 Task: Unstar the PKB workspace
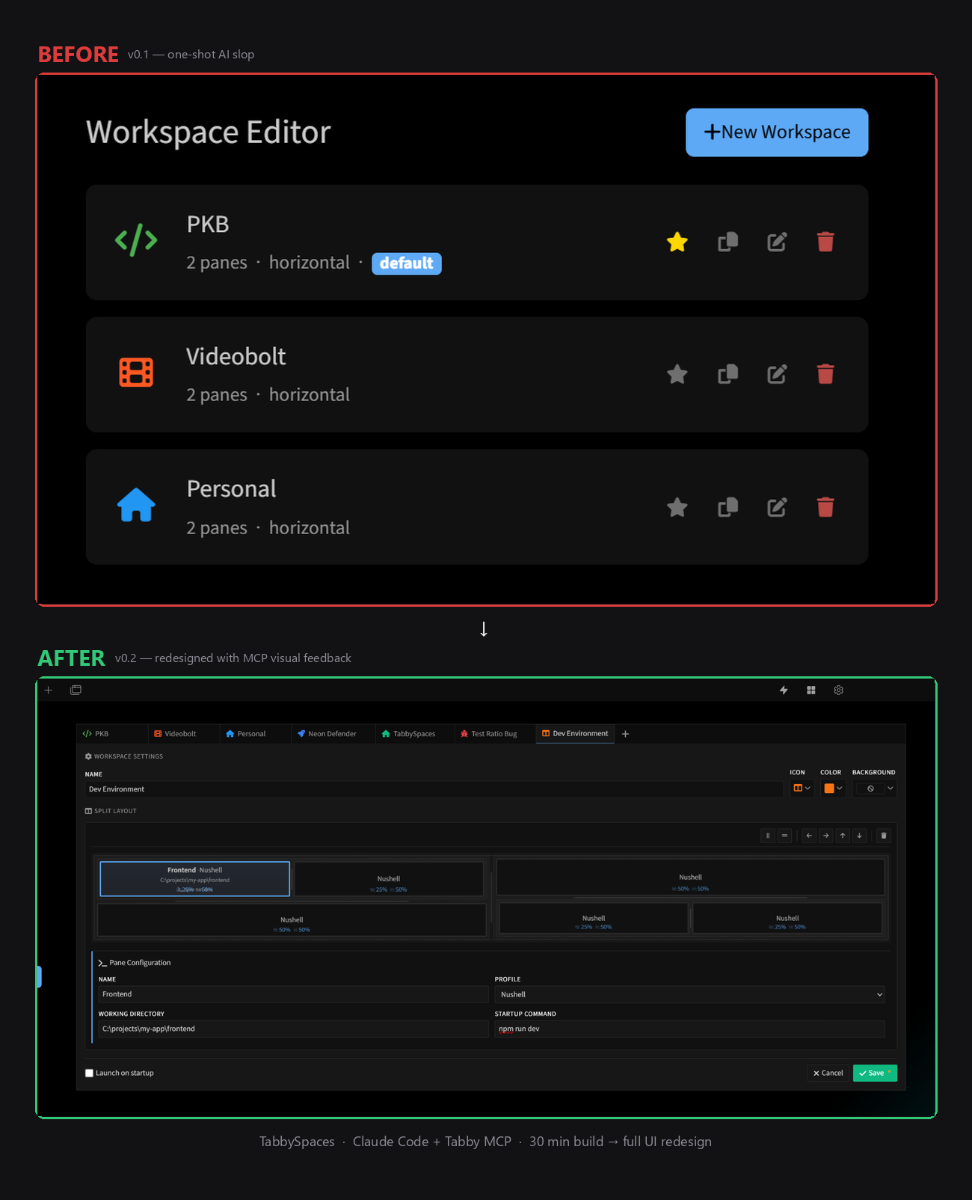tap(677, 241)
